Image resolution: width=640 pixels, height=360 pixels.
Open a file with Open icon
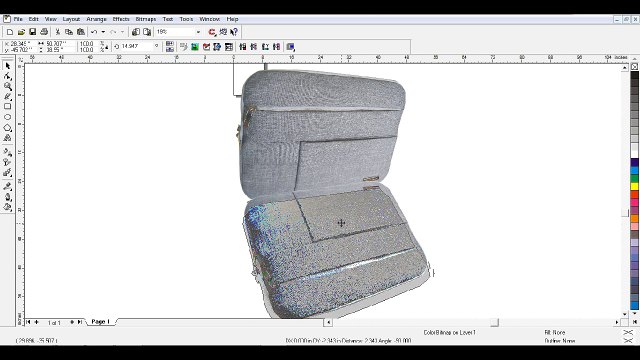21,32
